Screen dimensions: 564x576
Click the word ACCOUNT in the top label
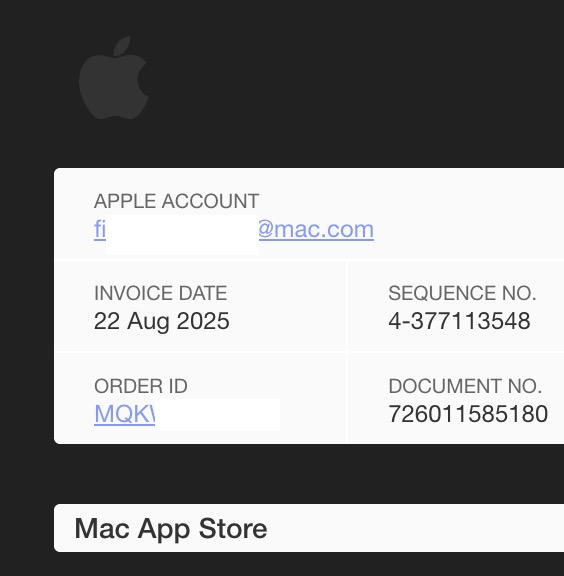210,201
